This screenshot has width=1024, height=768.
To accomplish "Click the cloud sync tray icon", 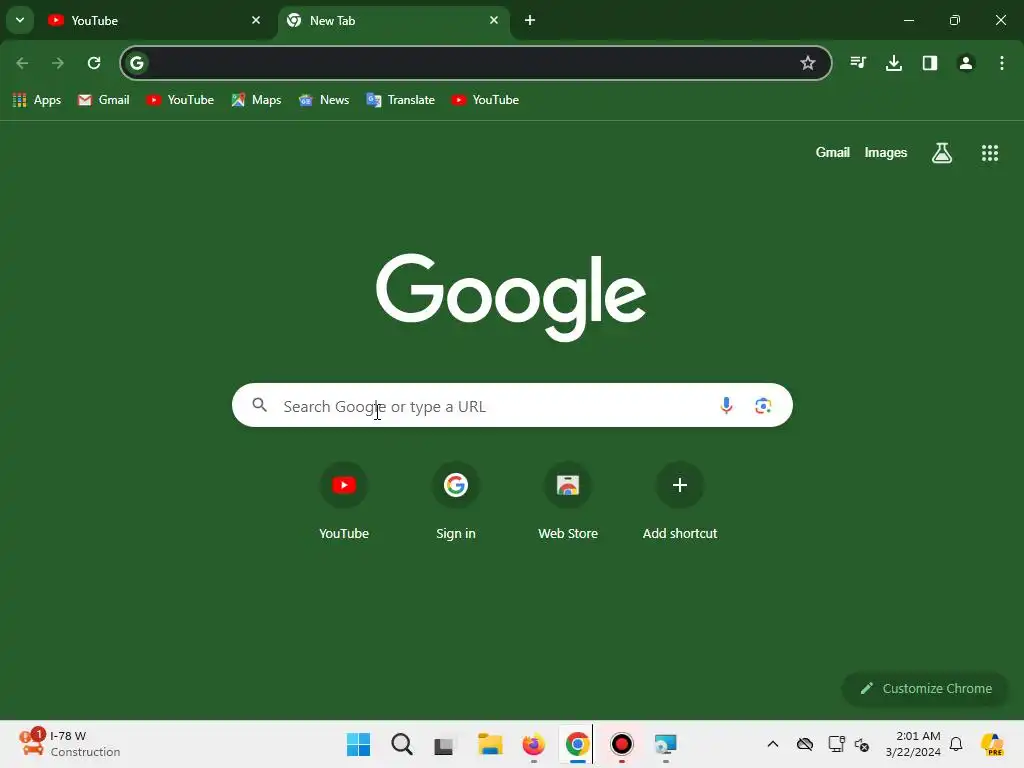I will pos(805,744).
